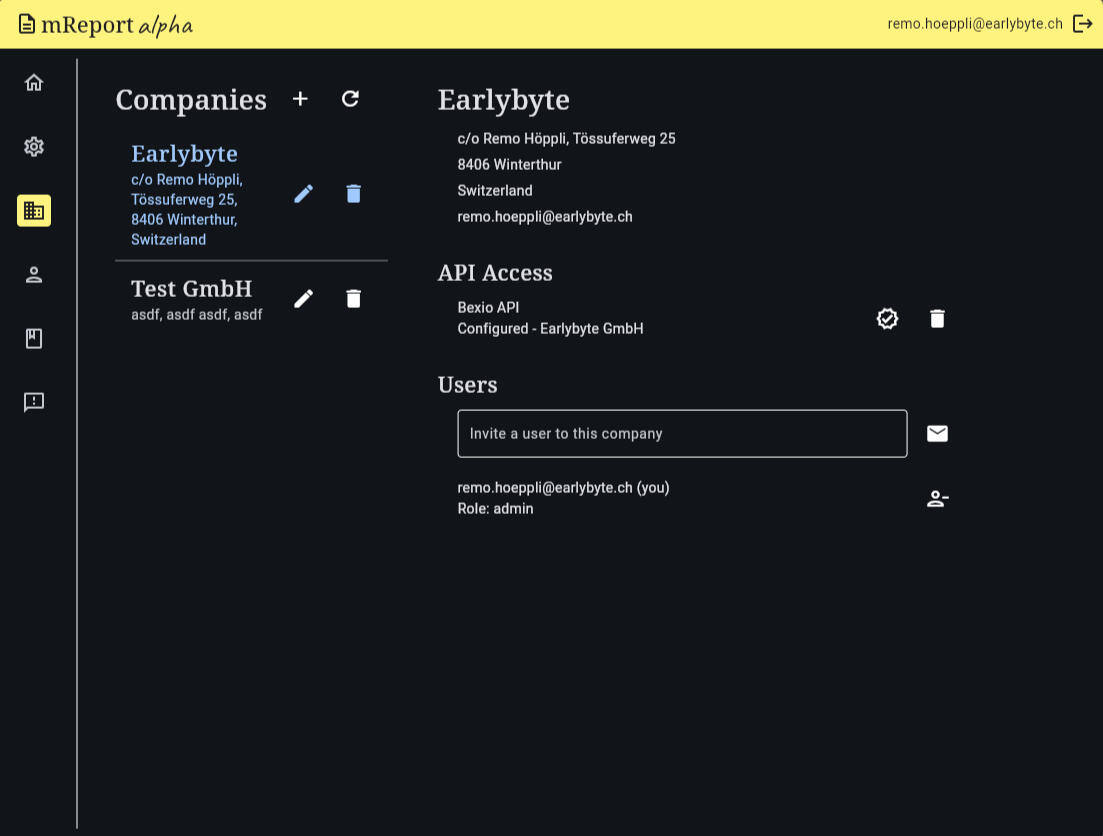Delete the Bexio API access
Image resolution: width=1103 pixels, height=836 pixels.
coord(937,318)
